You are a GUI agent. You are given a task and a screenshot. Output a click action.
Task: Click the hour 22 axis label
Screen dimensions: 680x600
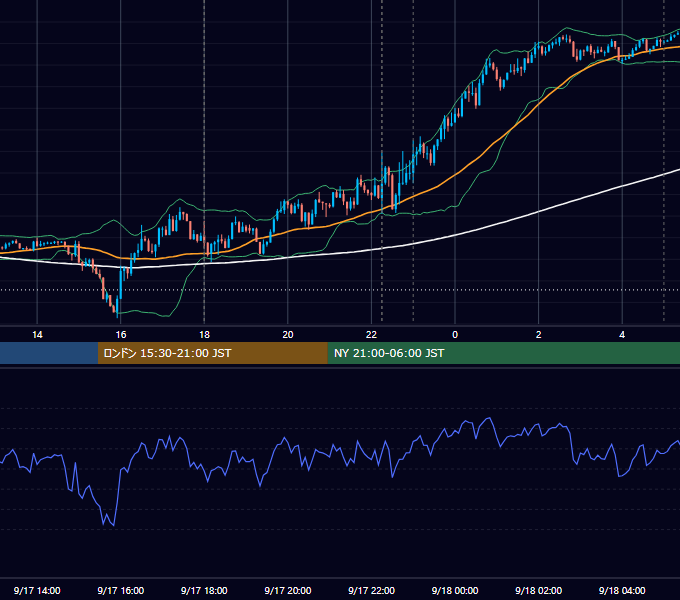point(371,335)
